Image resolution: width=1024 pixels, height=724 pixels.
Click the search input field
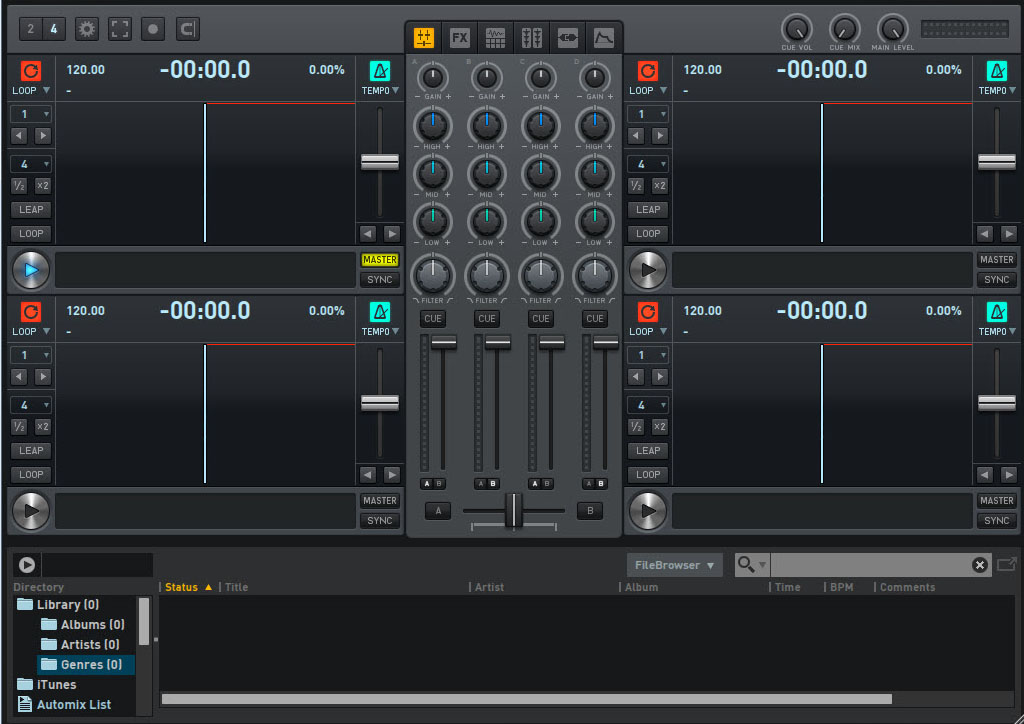(871, 565)
